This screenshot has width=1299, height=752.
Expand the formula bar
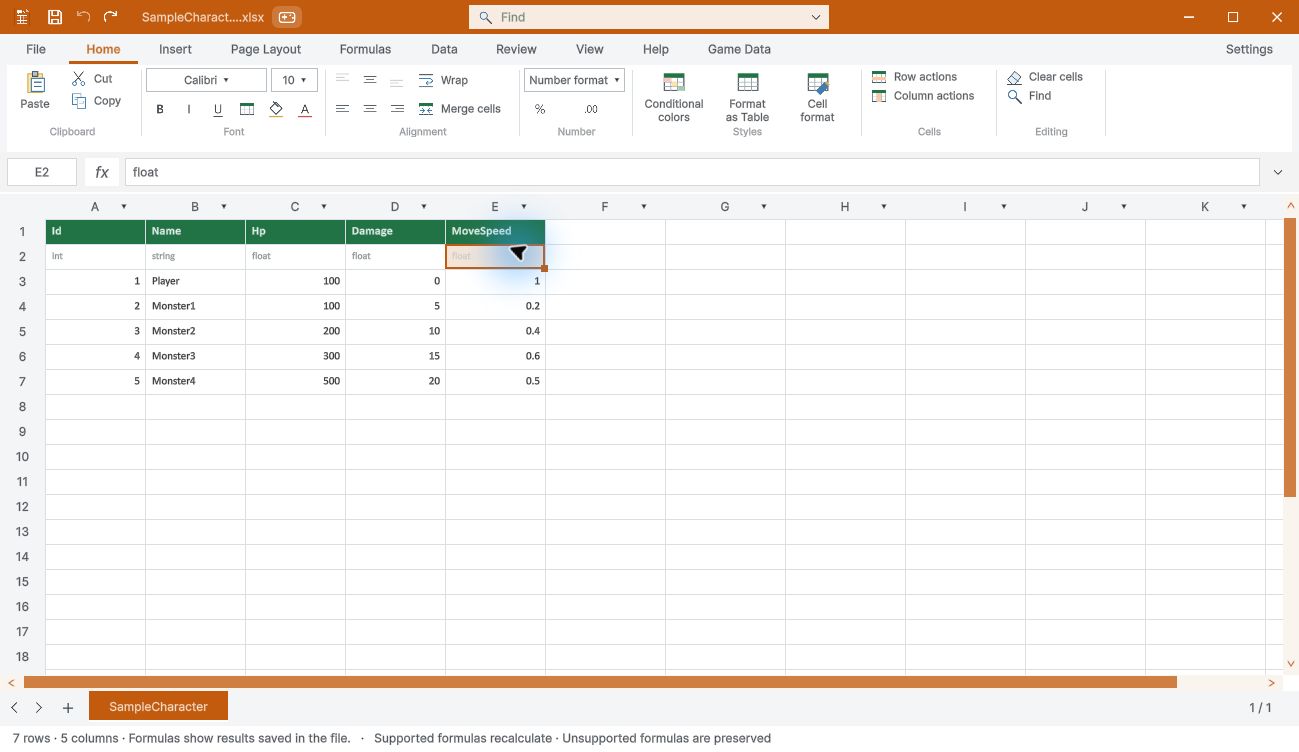click(x=1278, y=172)
